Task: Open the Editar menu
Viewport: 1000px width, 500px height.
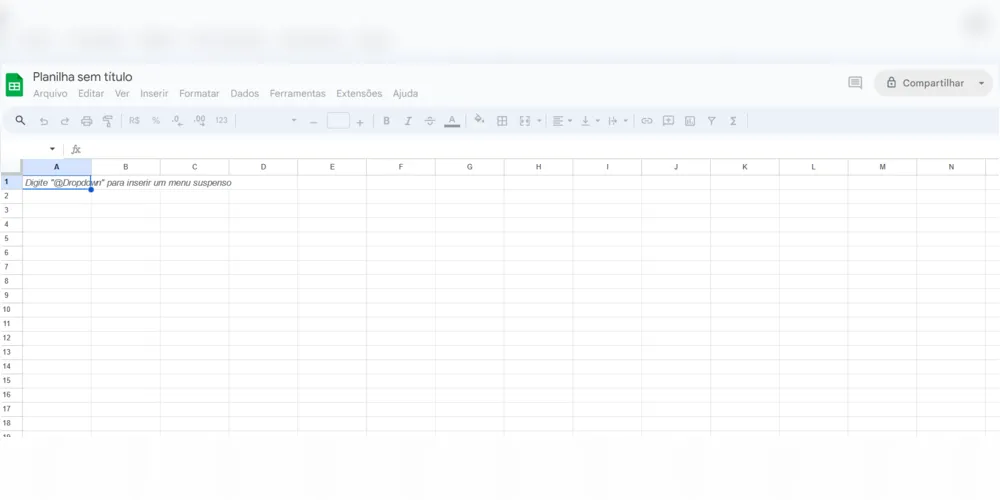Action: [91, 94]
